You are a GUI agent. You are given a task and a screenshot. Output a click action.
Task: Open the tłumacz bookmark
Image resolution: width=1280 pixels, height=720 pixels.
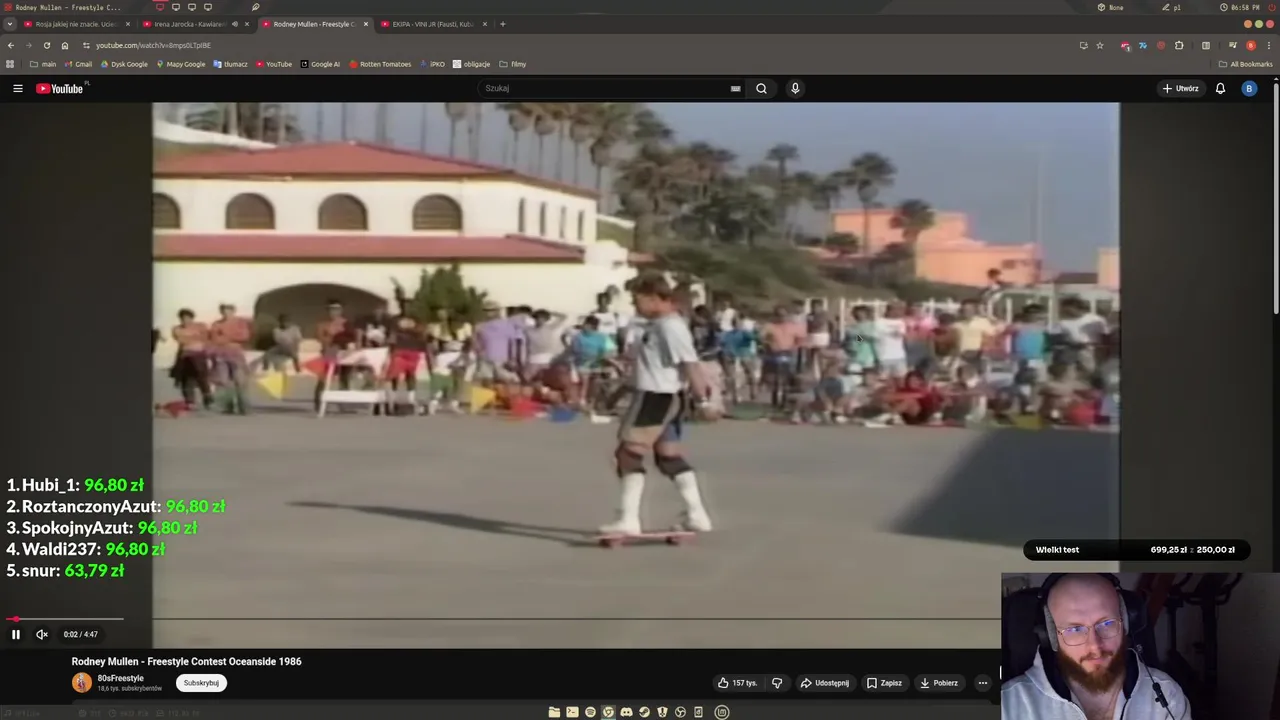(x=230, y=64)
